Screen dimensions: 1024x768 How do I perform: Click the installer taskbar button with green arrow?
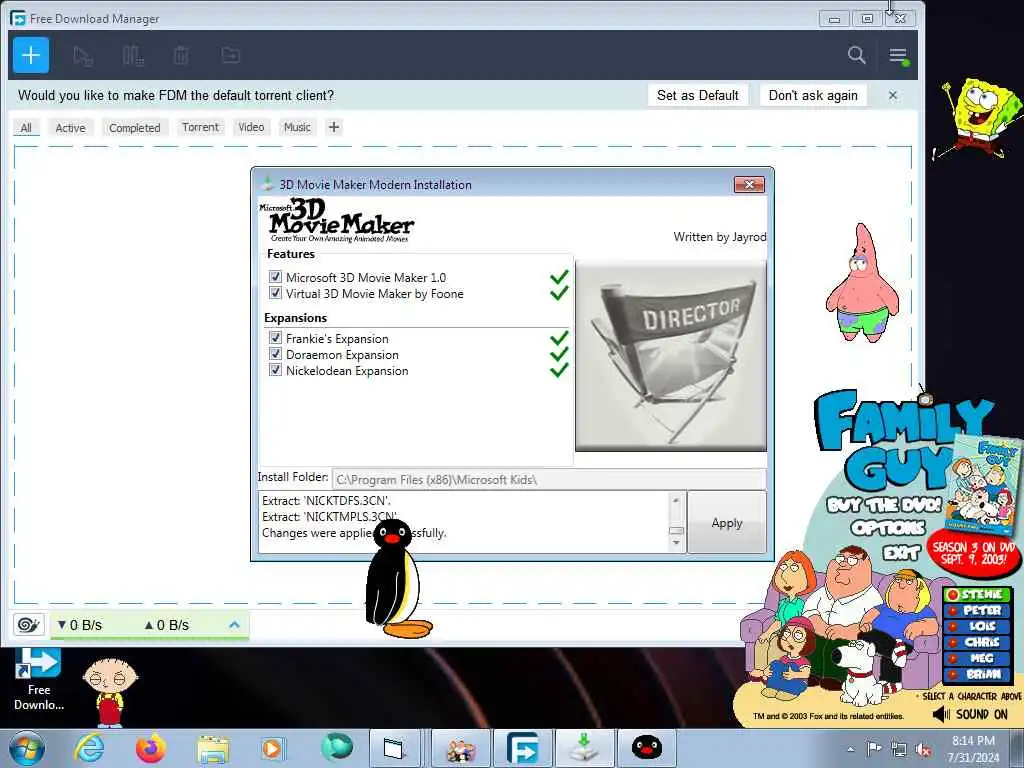(584, 748)
